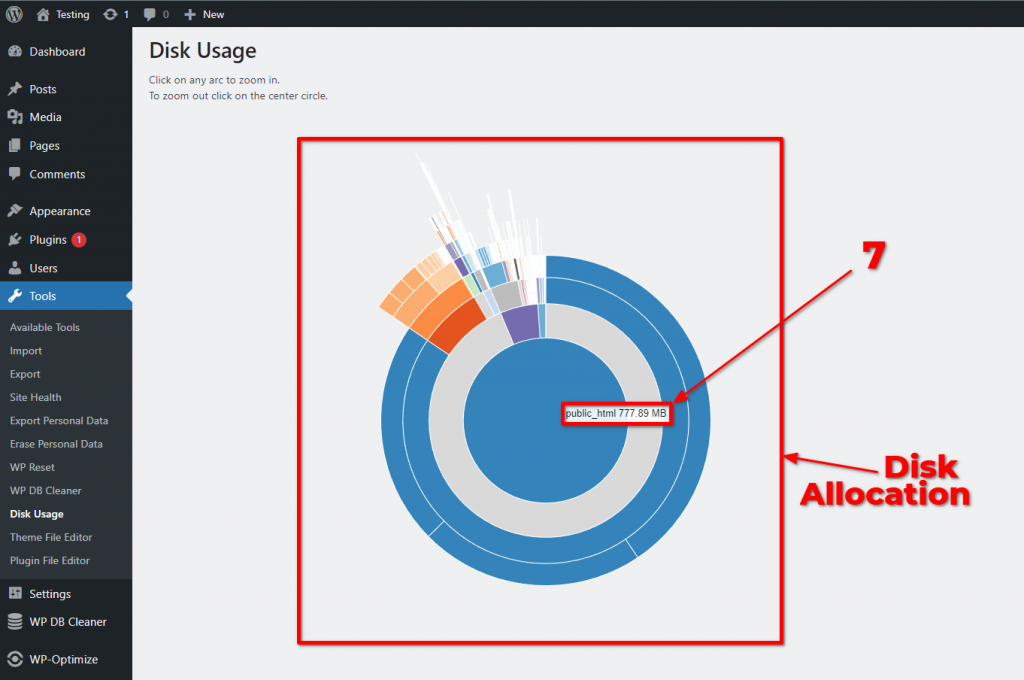Viewport: 1024px width, 680px height.
Task: Click the Users person icon
Action: [15, 268]
